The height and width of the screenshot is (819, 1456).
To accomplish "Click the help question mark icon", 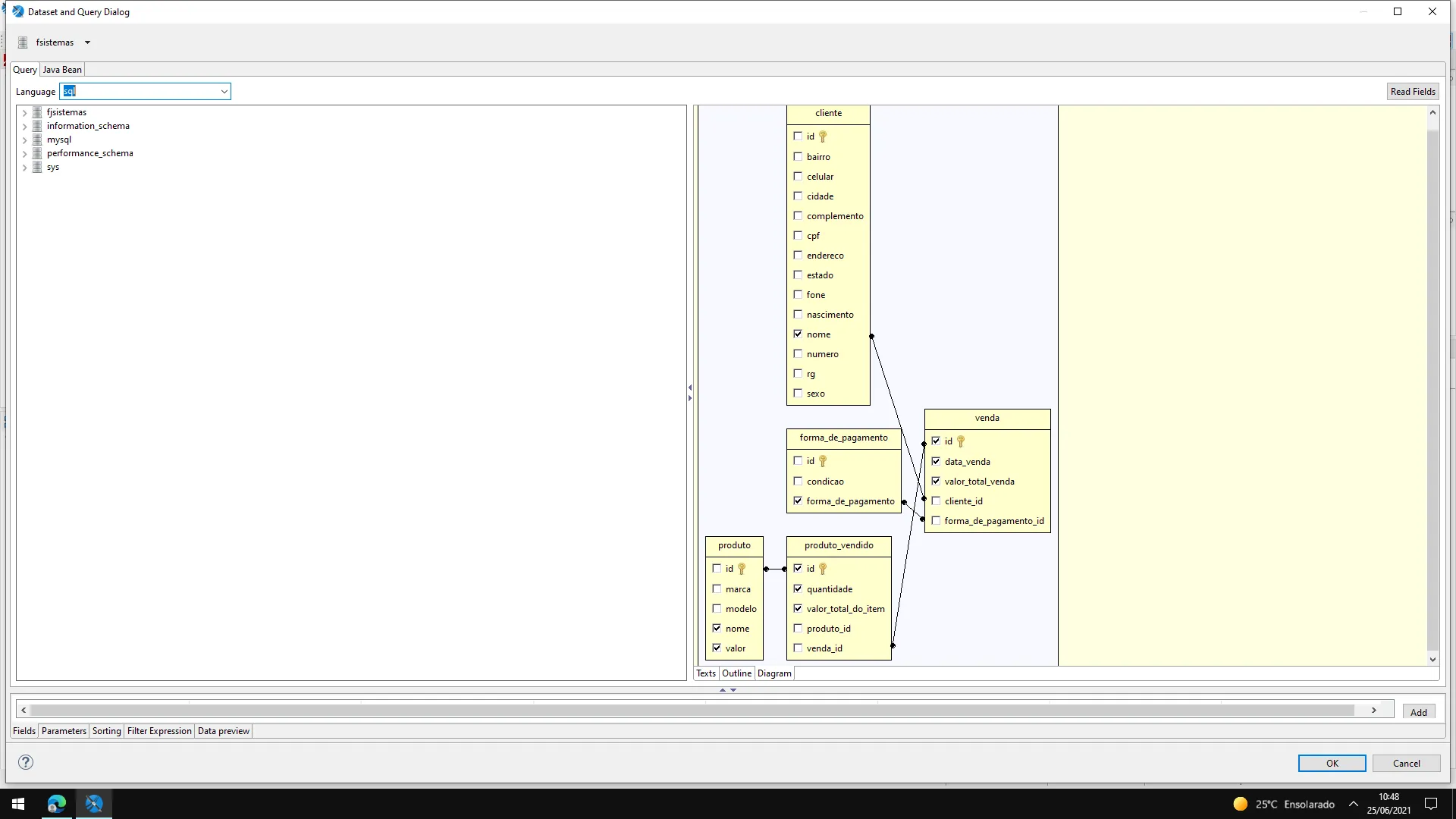I will (26, 762).
